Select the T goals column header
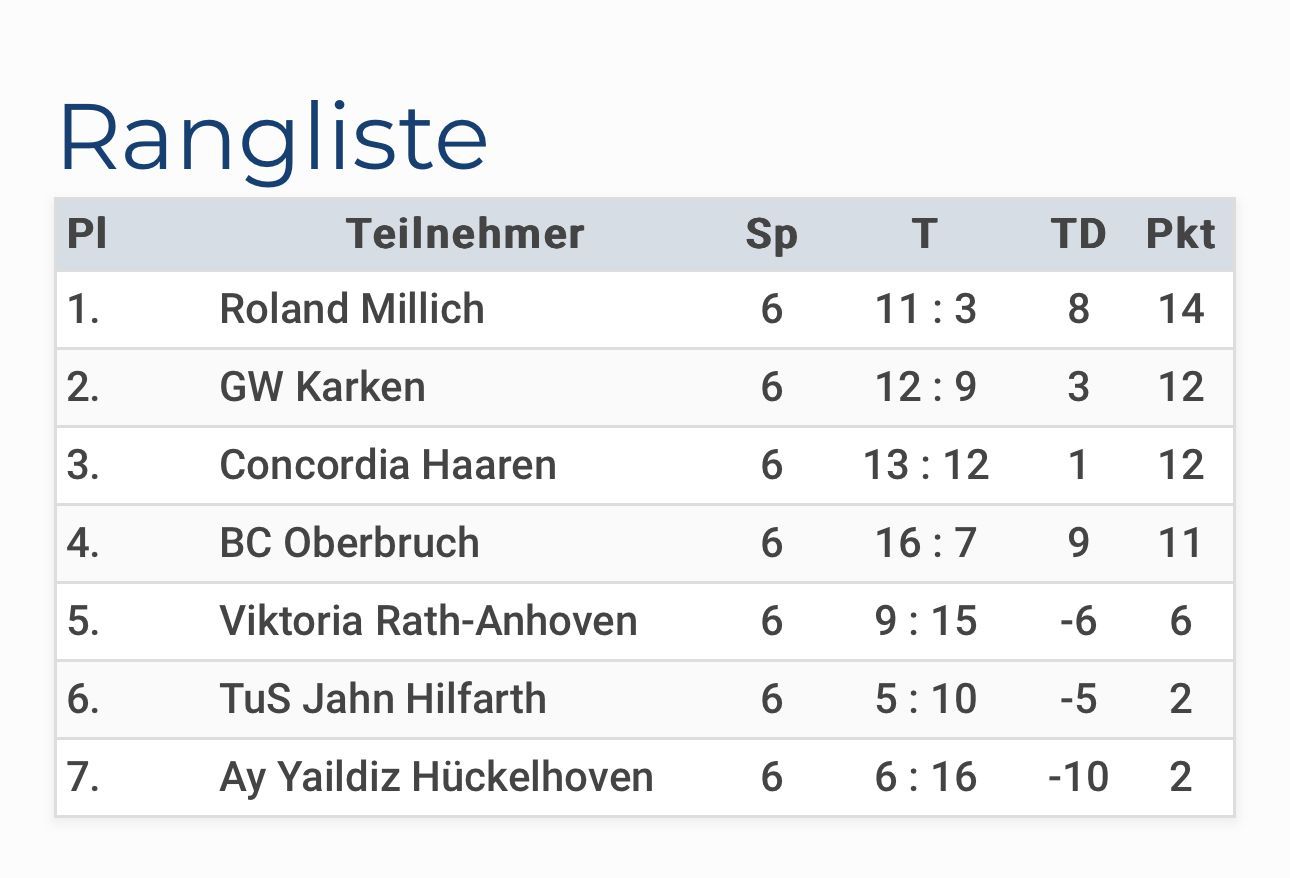The image size is (1290, 878). click(x=925, y=234)
